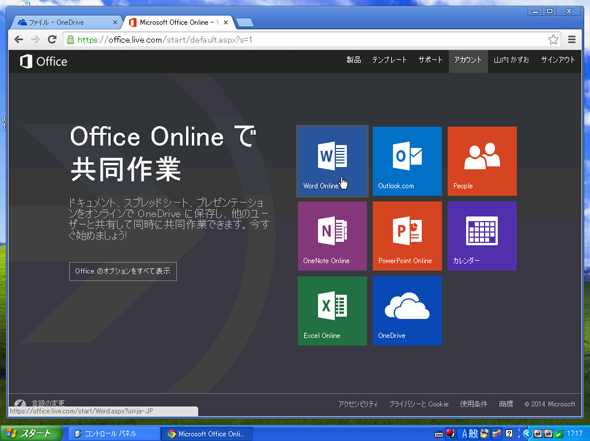Click the © 2014 Microsoft footer text
This screenshot has width=590, height=441.
pos(550,404)
